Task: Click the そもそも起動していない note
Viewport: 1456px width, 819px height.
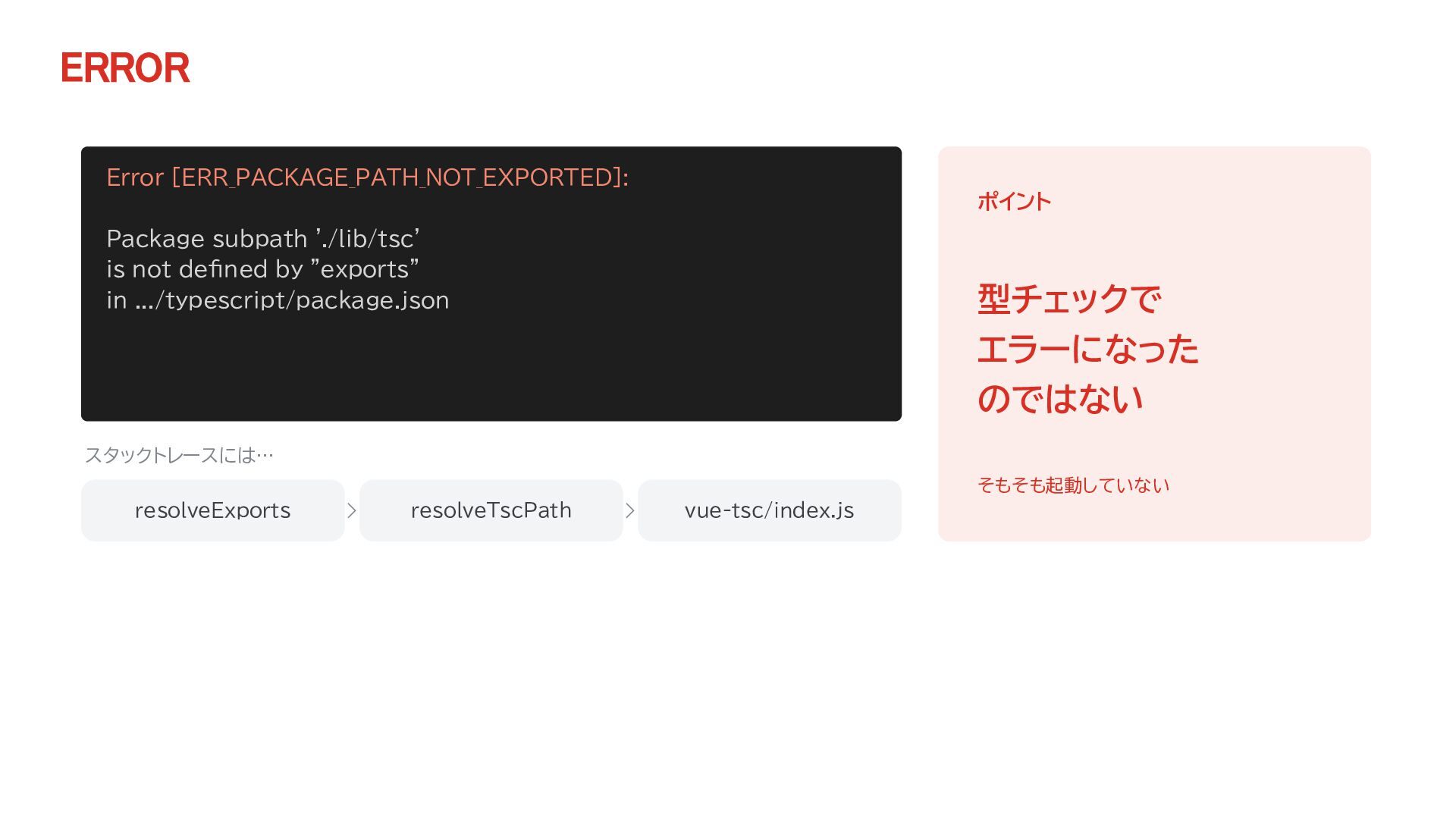Action: click(x=1073, y=485)
